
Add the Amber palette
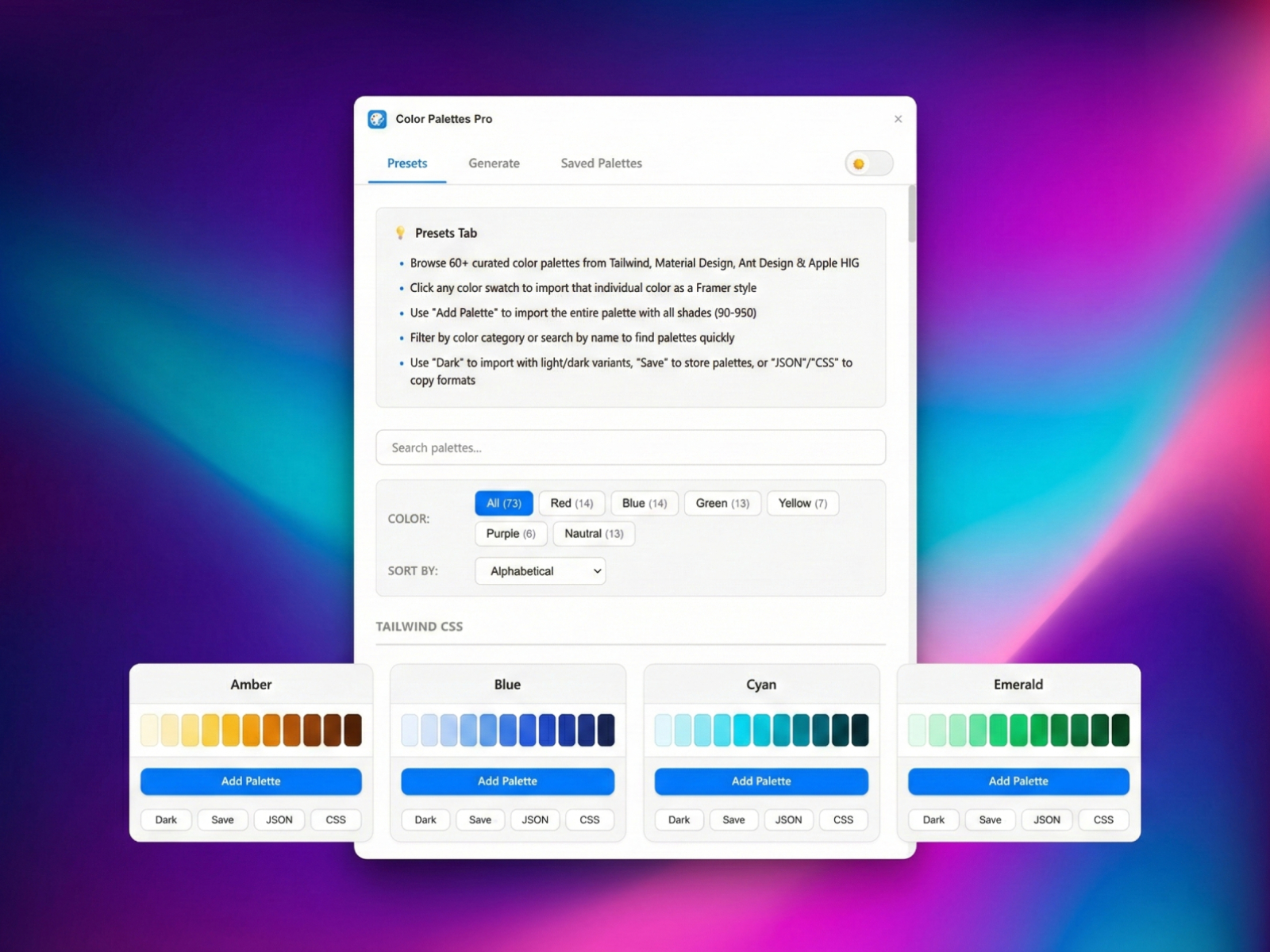coord(251,781)
